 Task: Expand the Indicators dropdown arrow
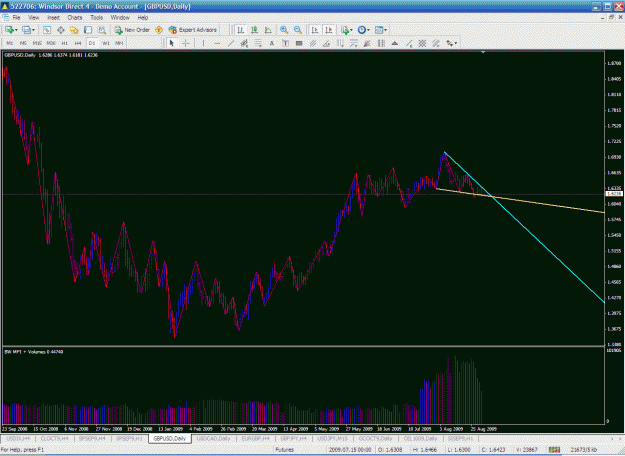click(351, 30)
